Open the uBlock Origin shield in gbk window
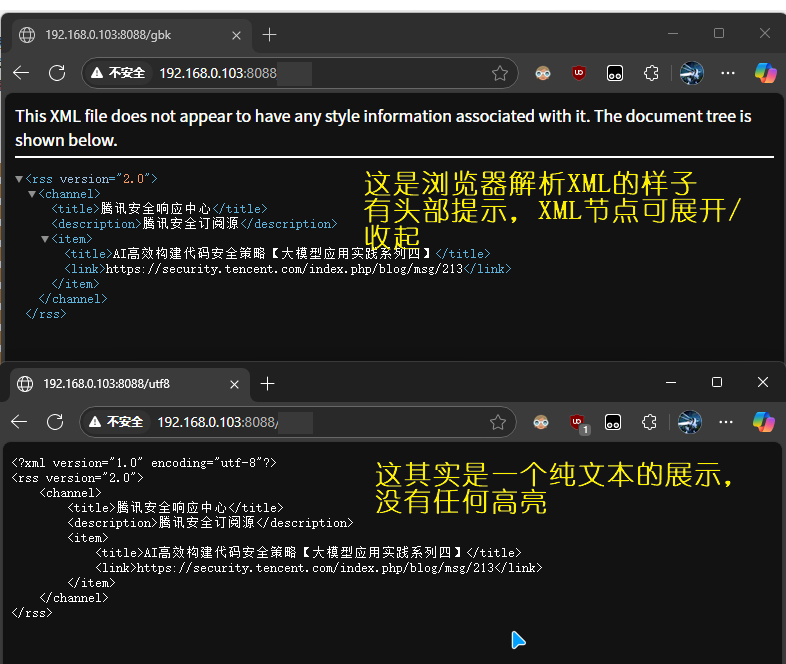Screen dimensions: 786x664 [578, 73]
